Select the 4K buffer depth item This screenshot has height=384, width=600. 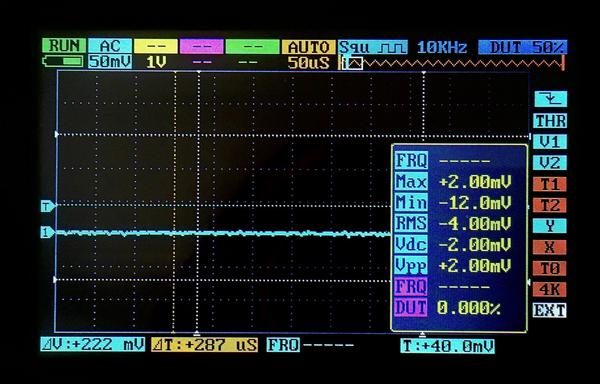(x=550, y=289)
